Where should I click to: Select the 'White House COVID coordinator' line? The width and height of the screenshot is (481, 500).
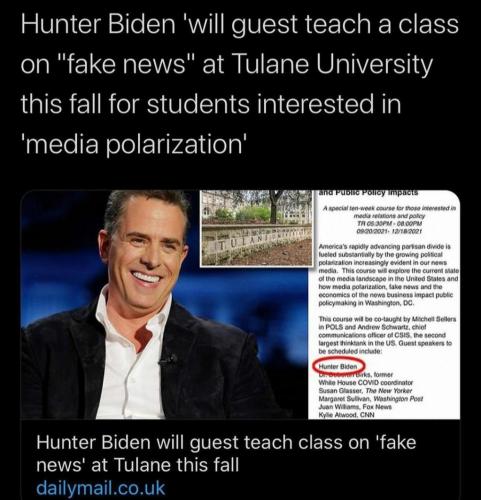366,383
